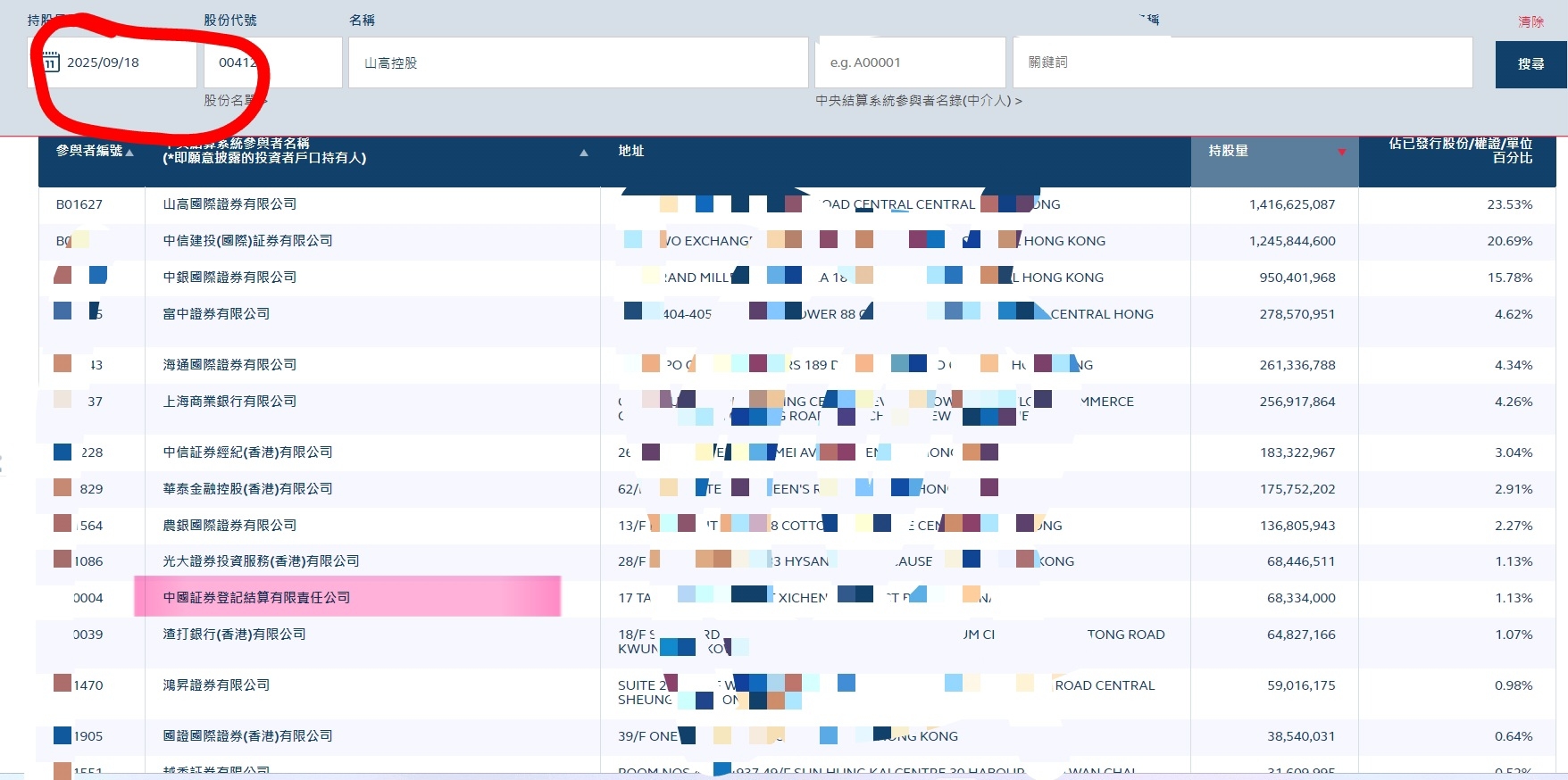The image size is (1568, 780).
Task: Click percentage value 2.27%
Action: 1514,526
